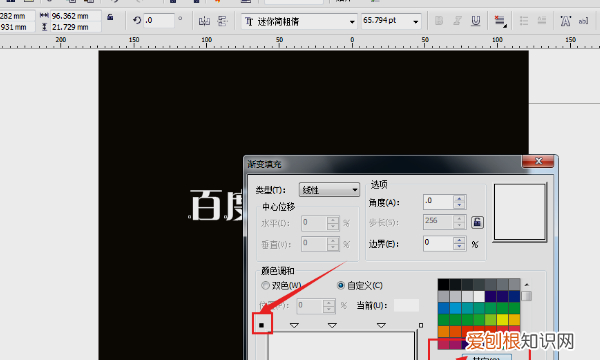Select the middle triangle gradient color marker
600x360 pixels.
[x=332, y=325]
